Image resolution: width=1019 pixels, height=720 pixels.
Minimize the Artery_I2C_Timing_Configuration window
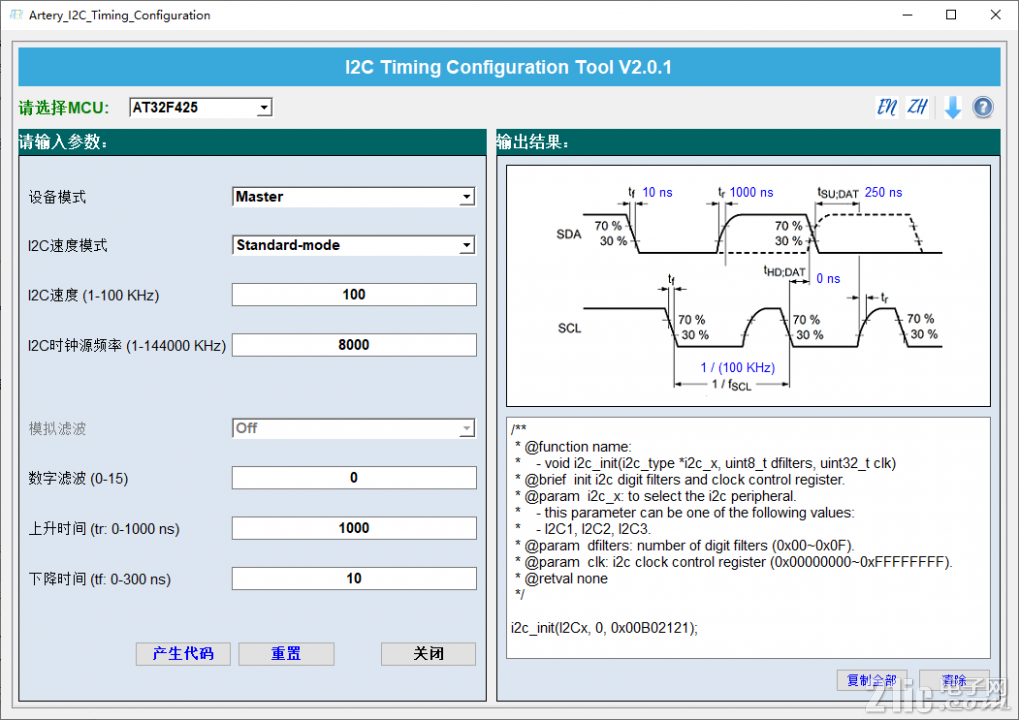[x=907, y=14]
